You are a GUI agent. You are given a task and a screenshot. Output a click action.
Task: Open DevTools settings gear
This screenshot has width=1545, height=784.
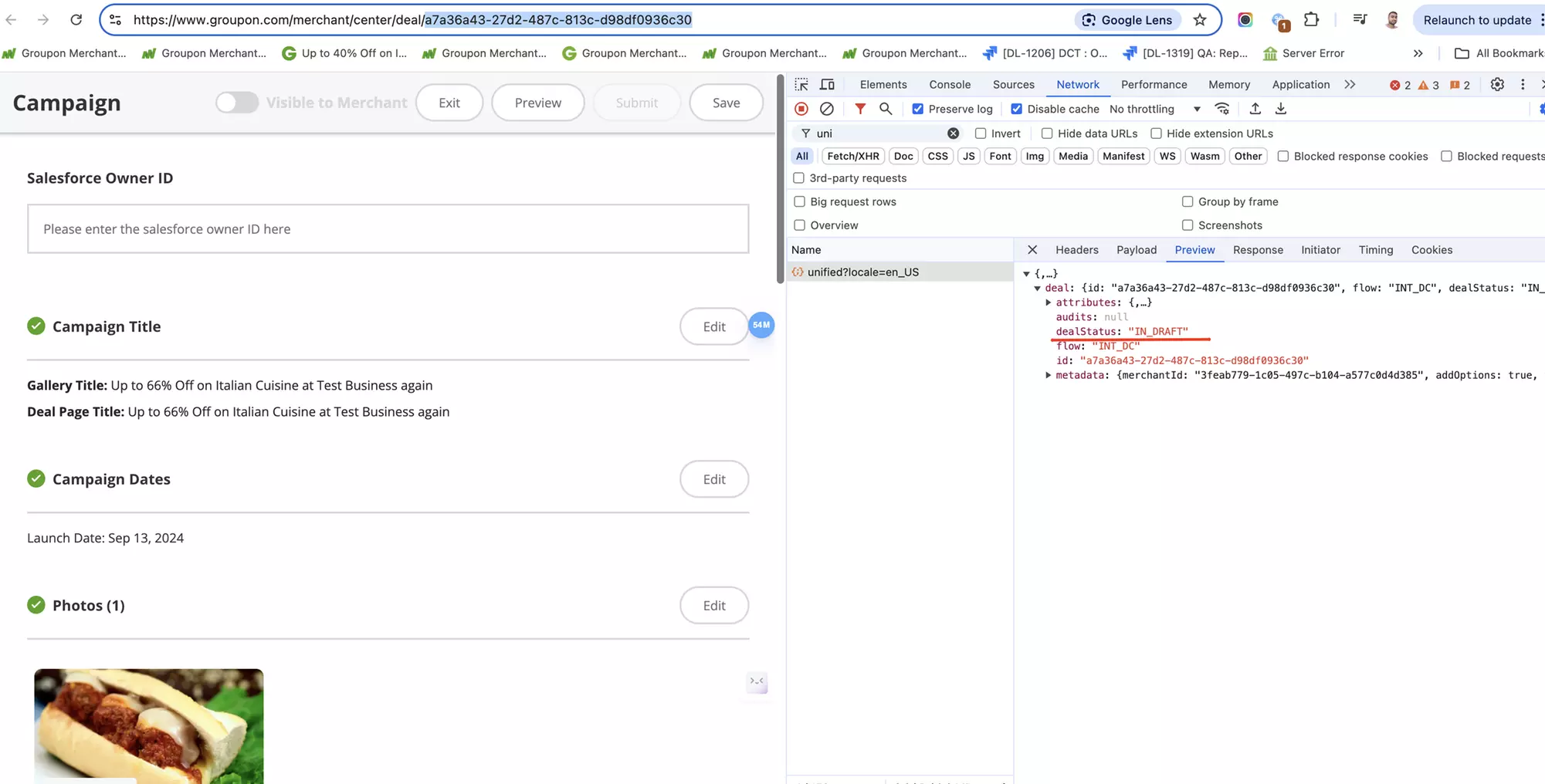pyautogui.click(x=1497, y=84)
